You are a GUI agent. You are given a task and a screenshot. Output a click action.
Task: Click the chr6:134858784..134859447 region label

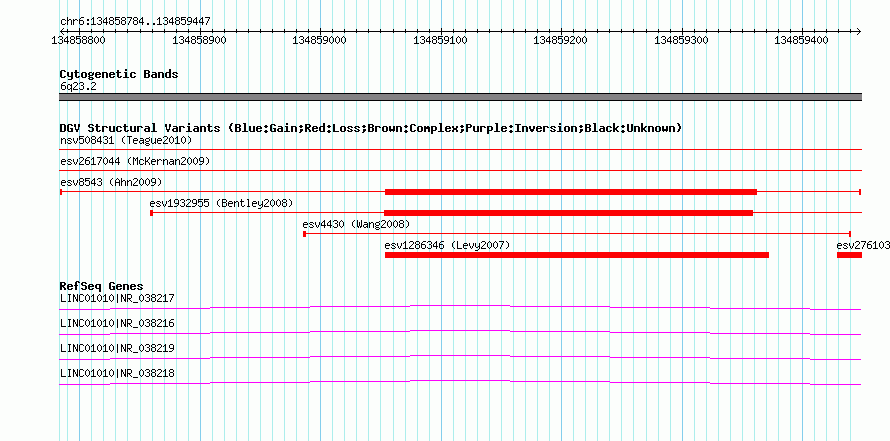click(x=135, y=21)
